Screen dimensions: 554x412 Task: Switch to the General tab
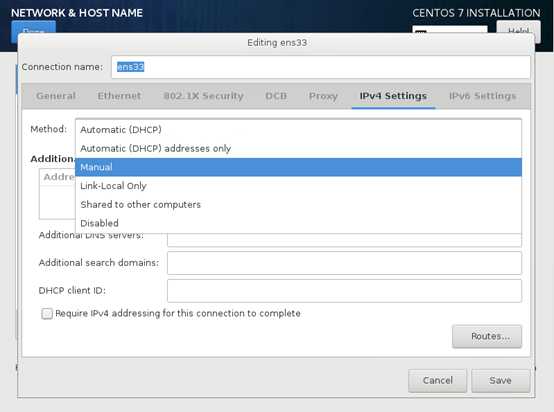[56, 96]
